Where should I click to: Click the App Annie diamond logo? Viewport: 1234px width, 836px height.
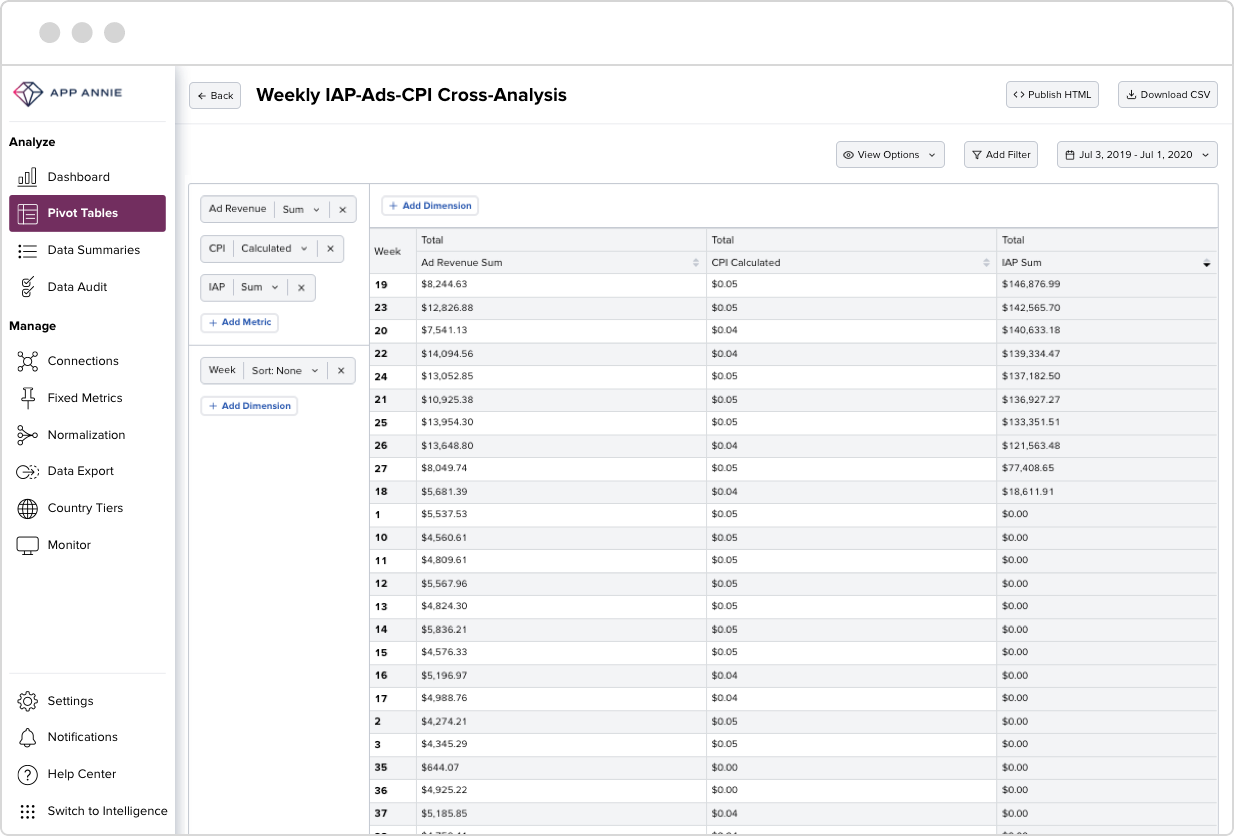[x=27, y=93]
